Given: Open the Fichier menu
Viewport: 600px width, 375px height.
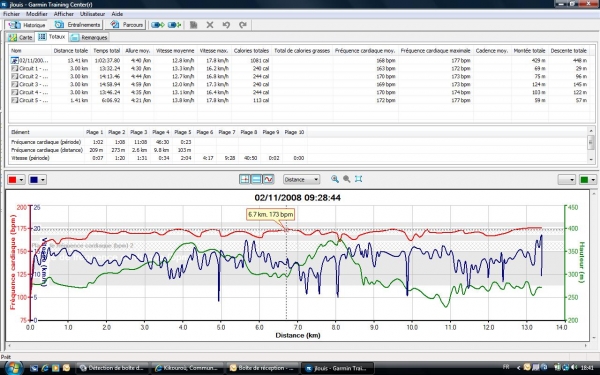Looking at the screenshot, I should pos(11,14).
